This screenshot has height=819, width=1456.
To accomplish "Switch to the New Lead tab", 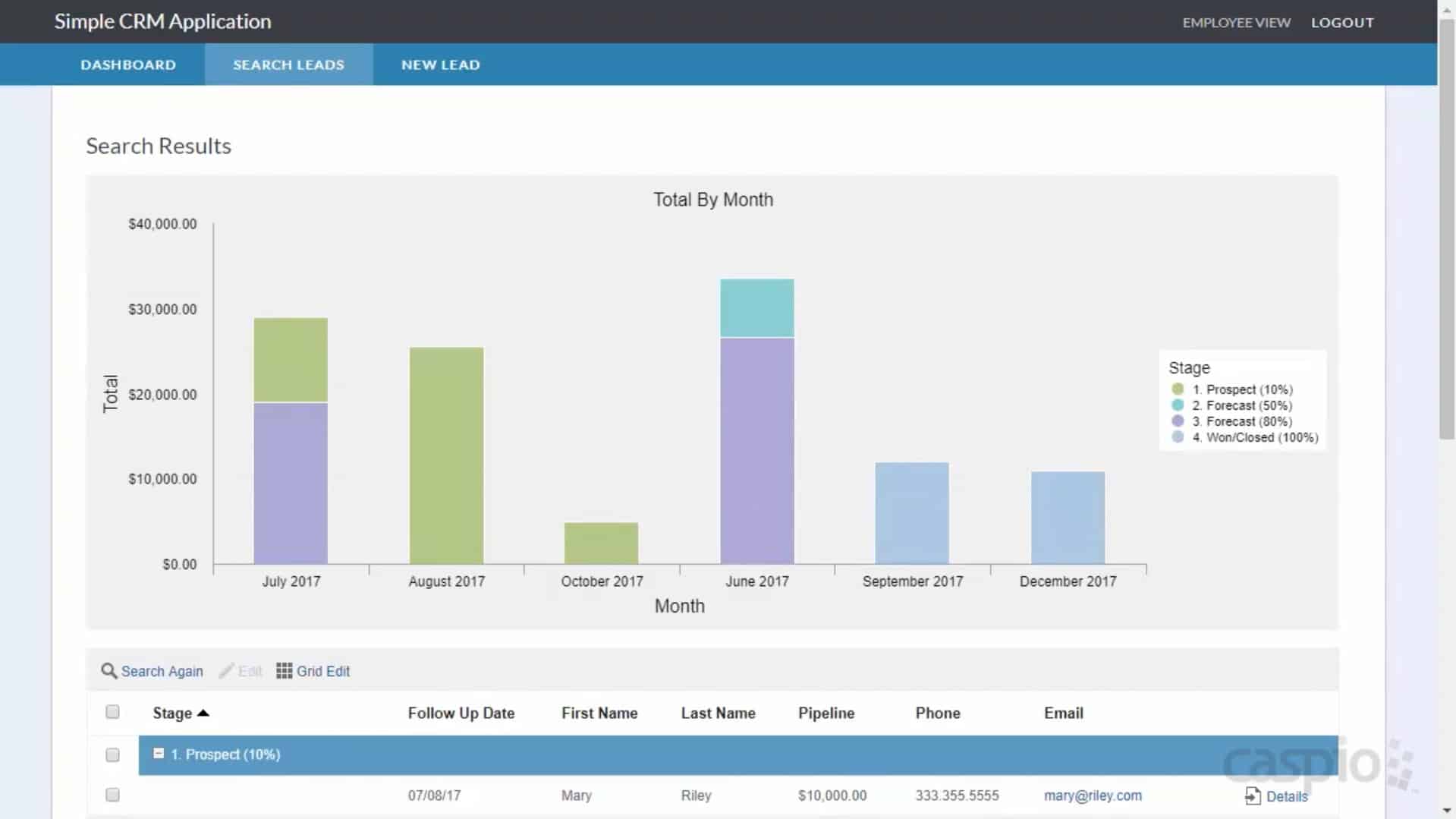I will [x=440, y=65].
